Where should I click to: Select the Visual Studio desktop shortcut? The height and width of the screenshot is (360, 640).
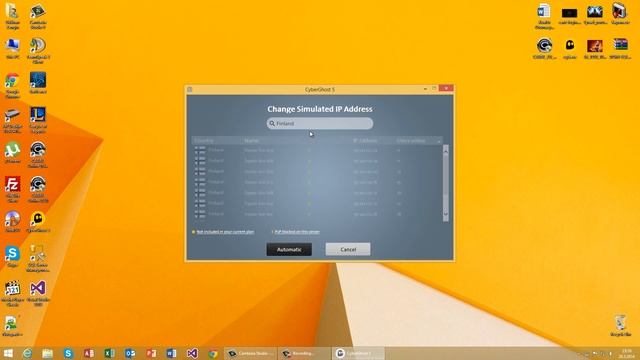(x=38, y=293)
